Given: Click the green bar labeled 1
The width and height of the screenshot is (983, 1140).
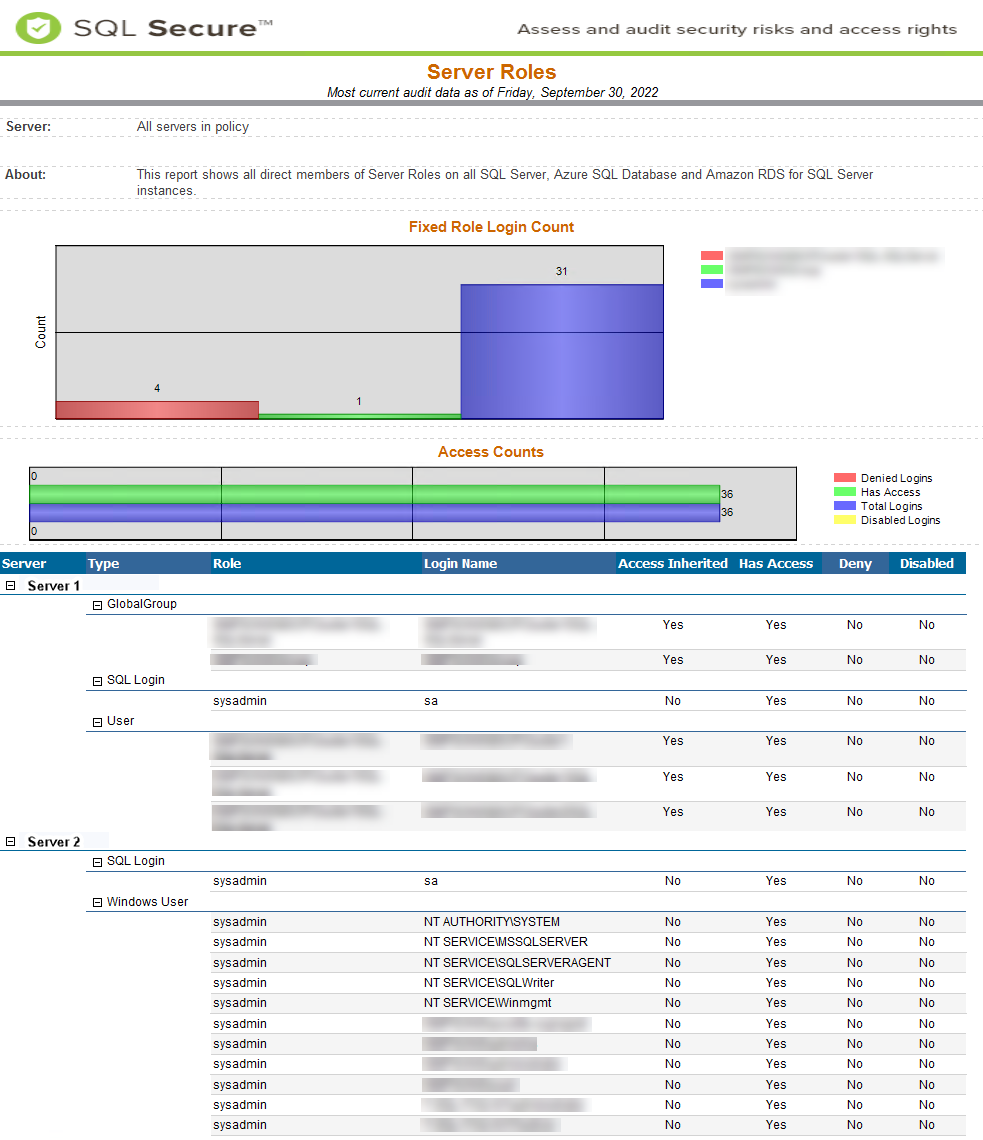Looking at the screenshot, I should [x=359, y=417].
